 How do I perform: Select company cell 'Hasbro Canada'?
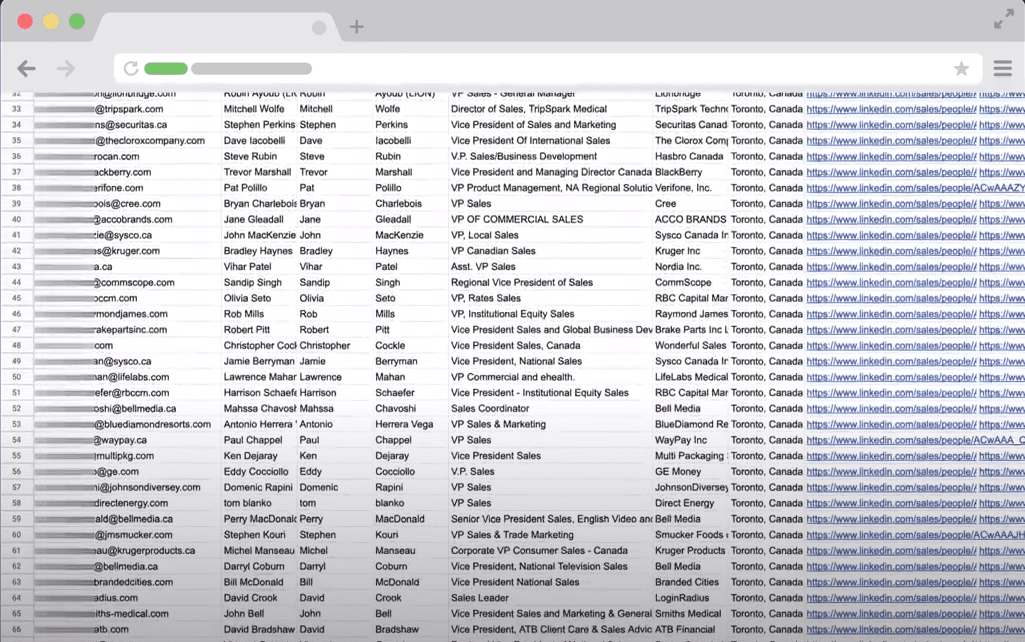(691, 156)
